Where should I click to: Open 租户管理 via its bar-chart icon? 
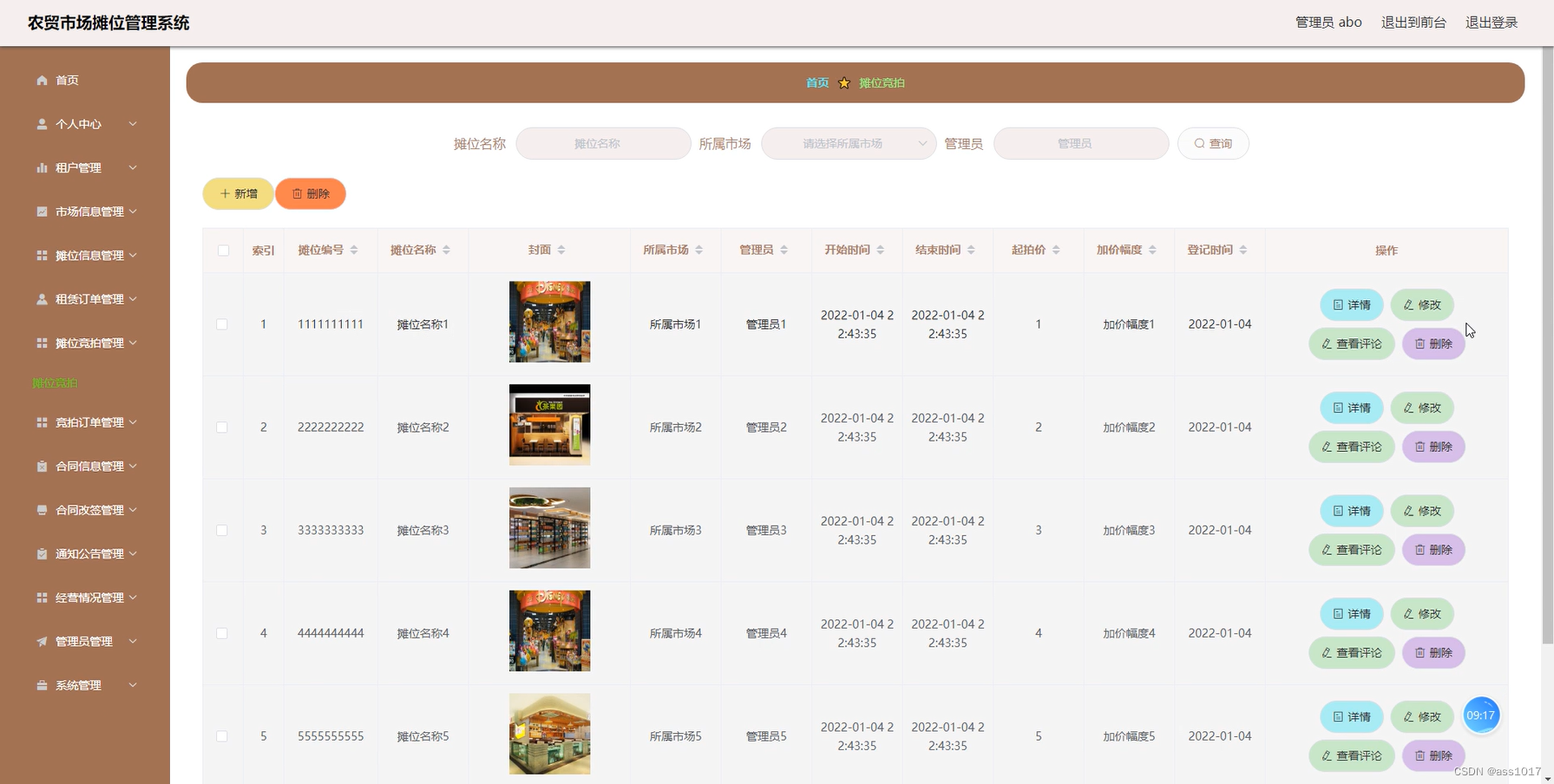[41, 167]
